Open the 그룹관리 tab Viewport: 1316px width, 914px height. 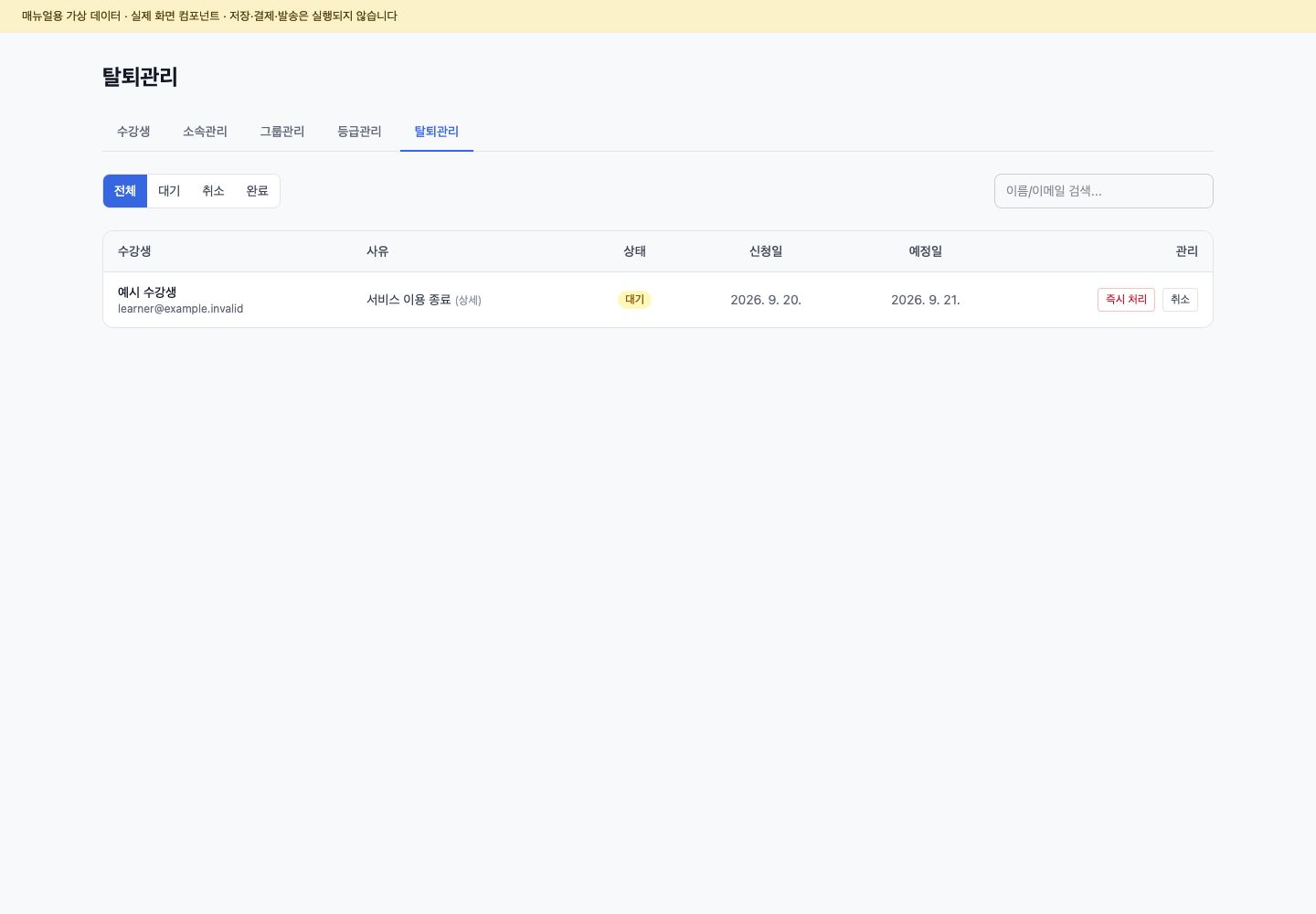[x=281, y=132]
